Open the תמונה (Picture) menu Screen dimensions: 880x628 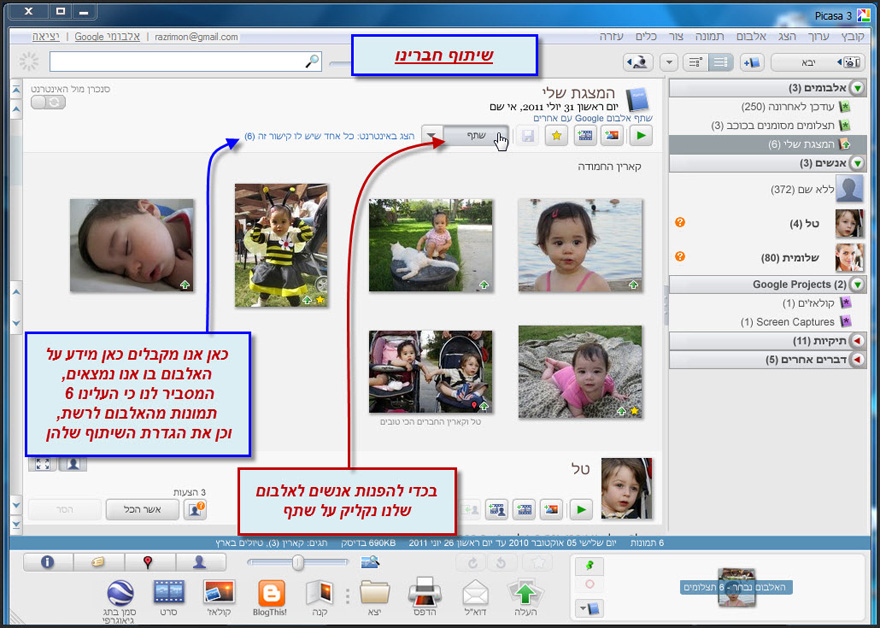tap(710, 36)
